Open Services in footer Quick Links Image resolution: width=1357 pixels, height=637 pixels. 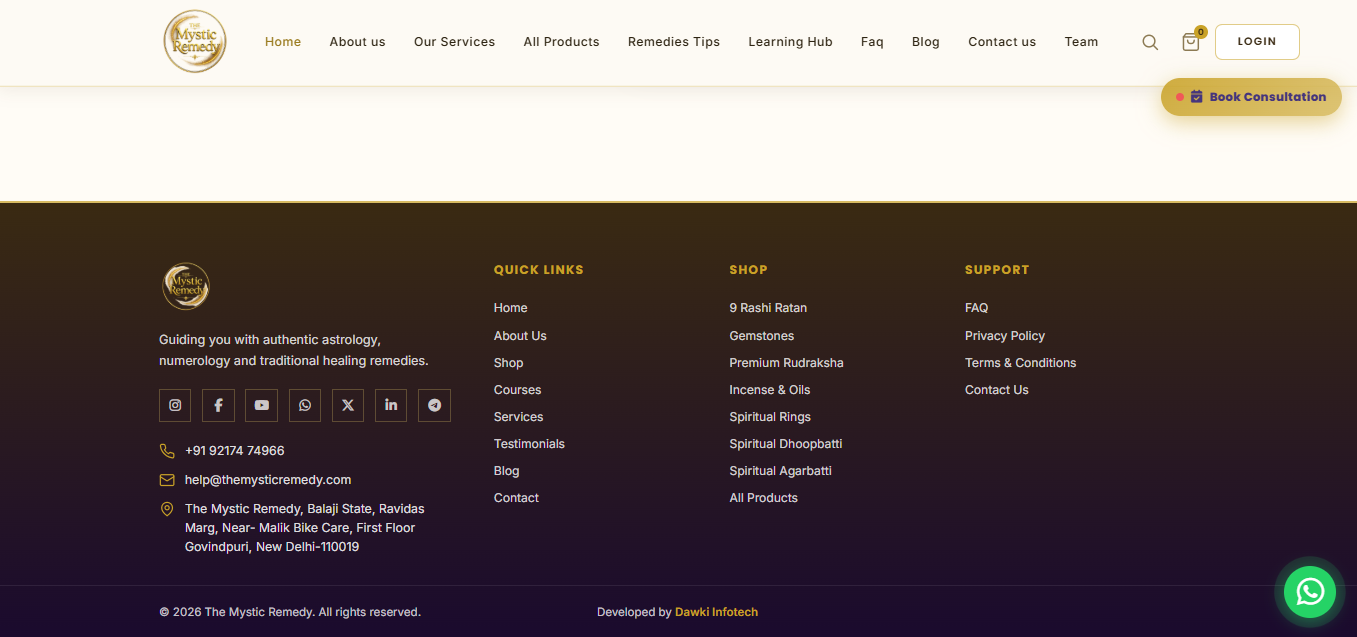pos(519,417)
